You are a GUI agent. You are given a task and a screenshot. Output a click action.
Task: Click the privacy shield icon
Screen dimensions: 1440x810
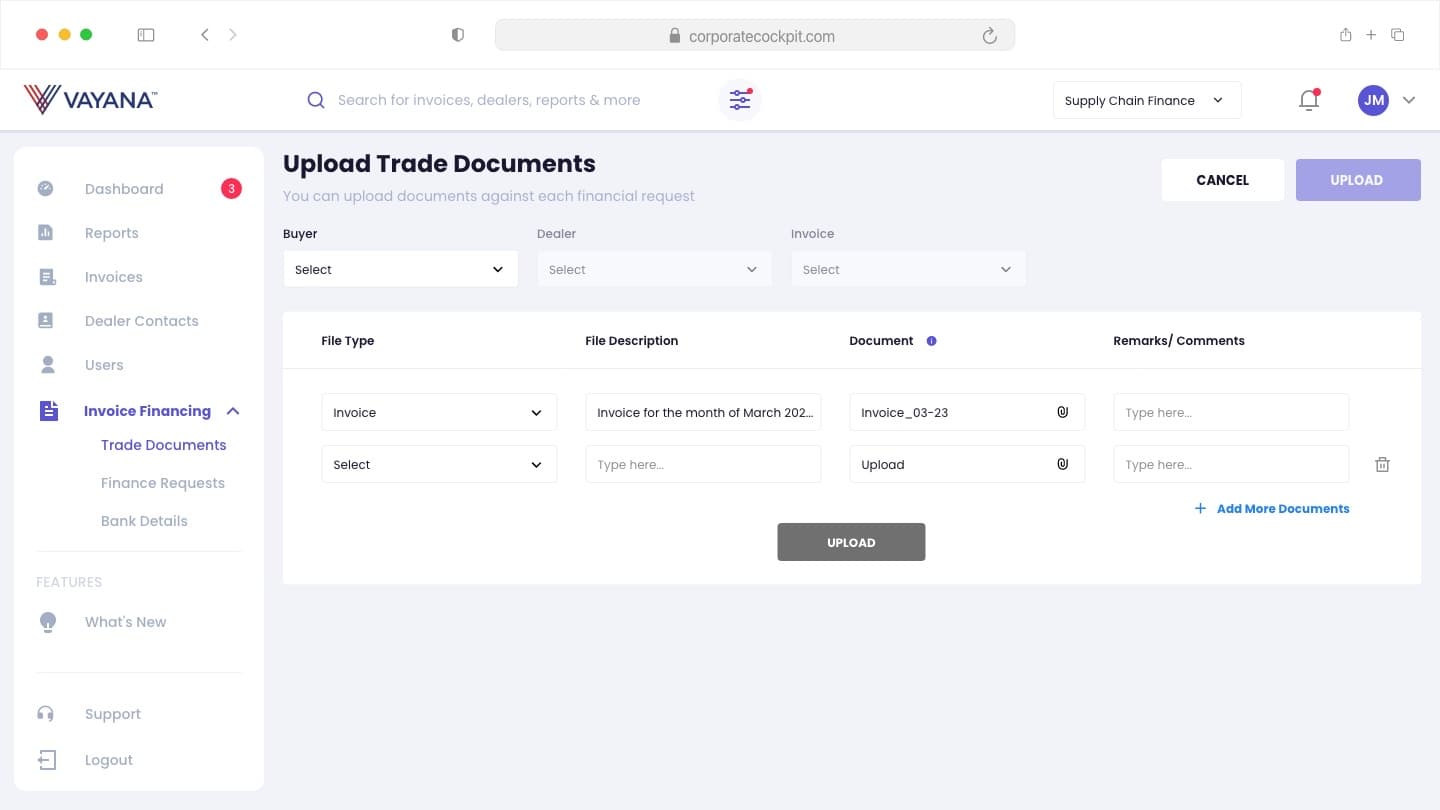point(458,35)
